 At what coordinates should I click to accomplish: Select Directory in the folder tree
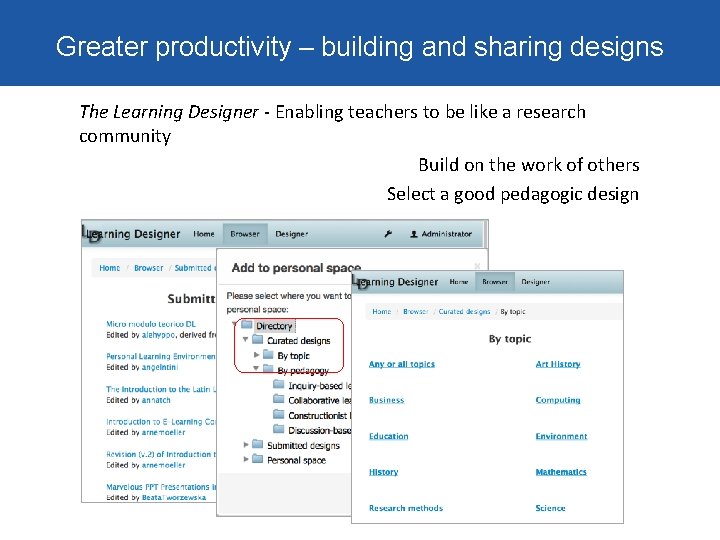click(x=274, y=326)
